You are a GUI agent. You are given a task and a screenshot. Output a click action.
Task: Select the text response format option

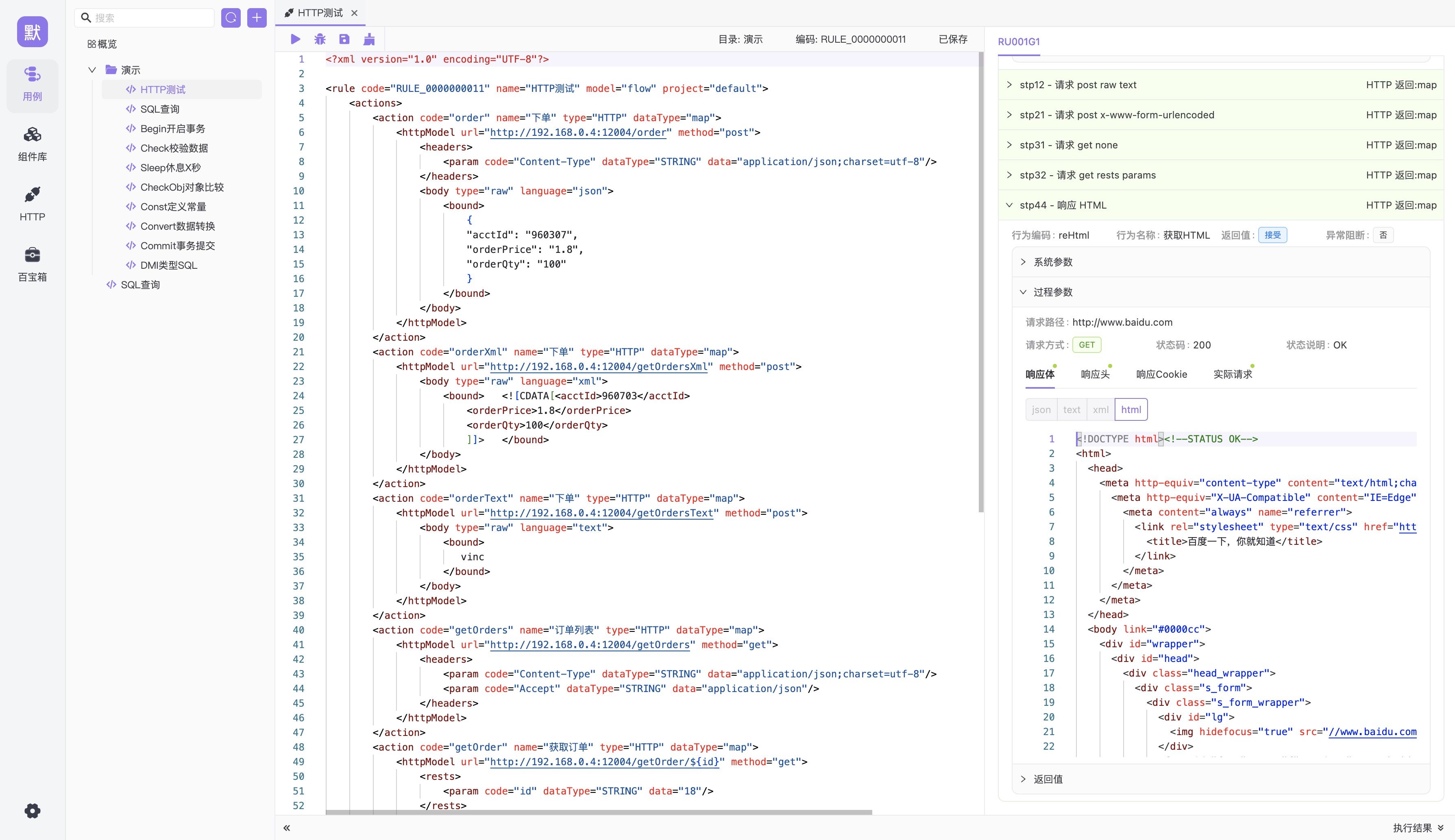click(1072, 409)
